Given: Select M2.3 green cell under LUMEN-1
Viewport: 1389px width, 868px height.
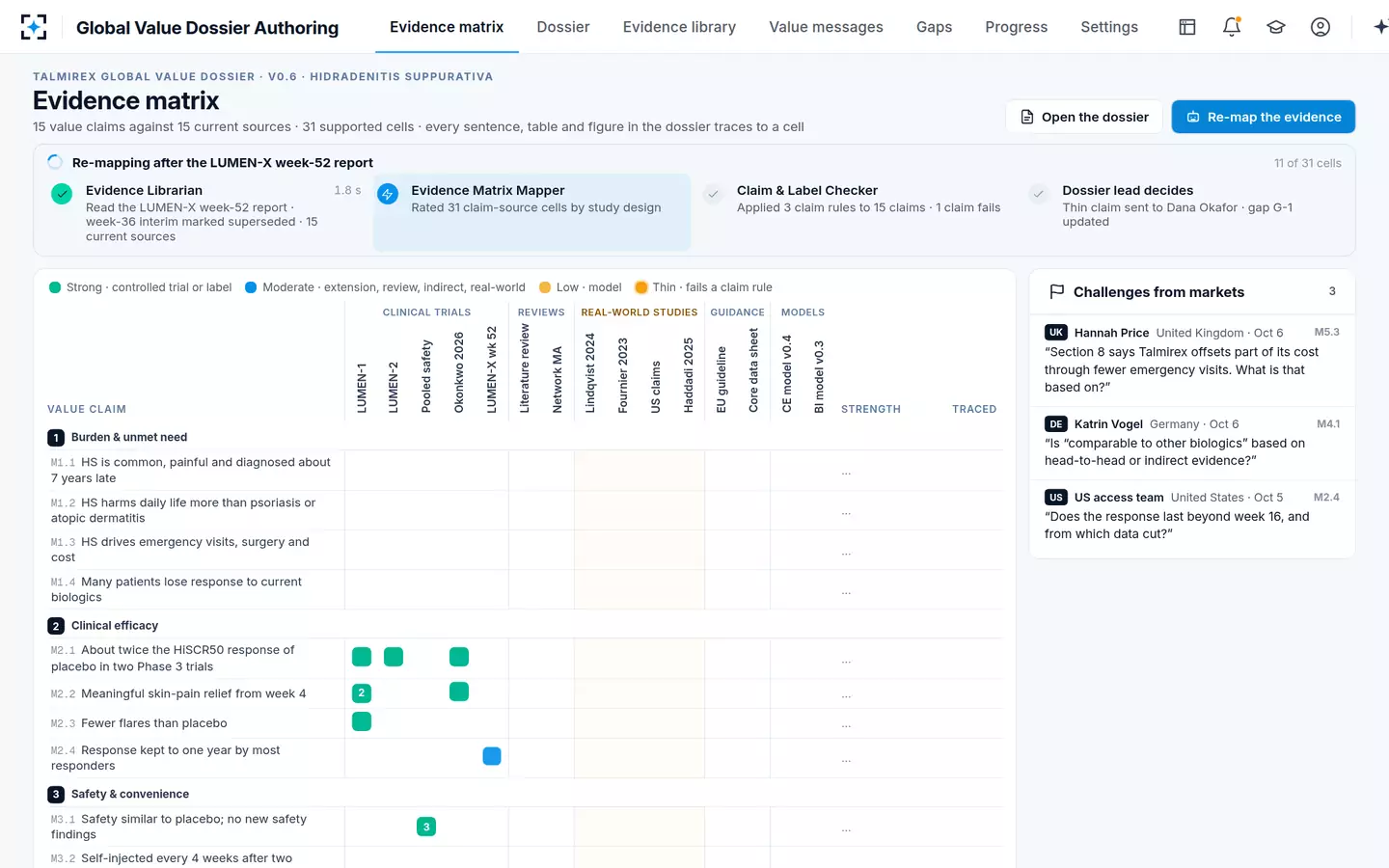Looking at the screenshot, I should [362, 721].
